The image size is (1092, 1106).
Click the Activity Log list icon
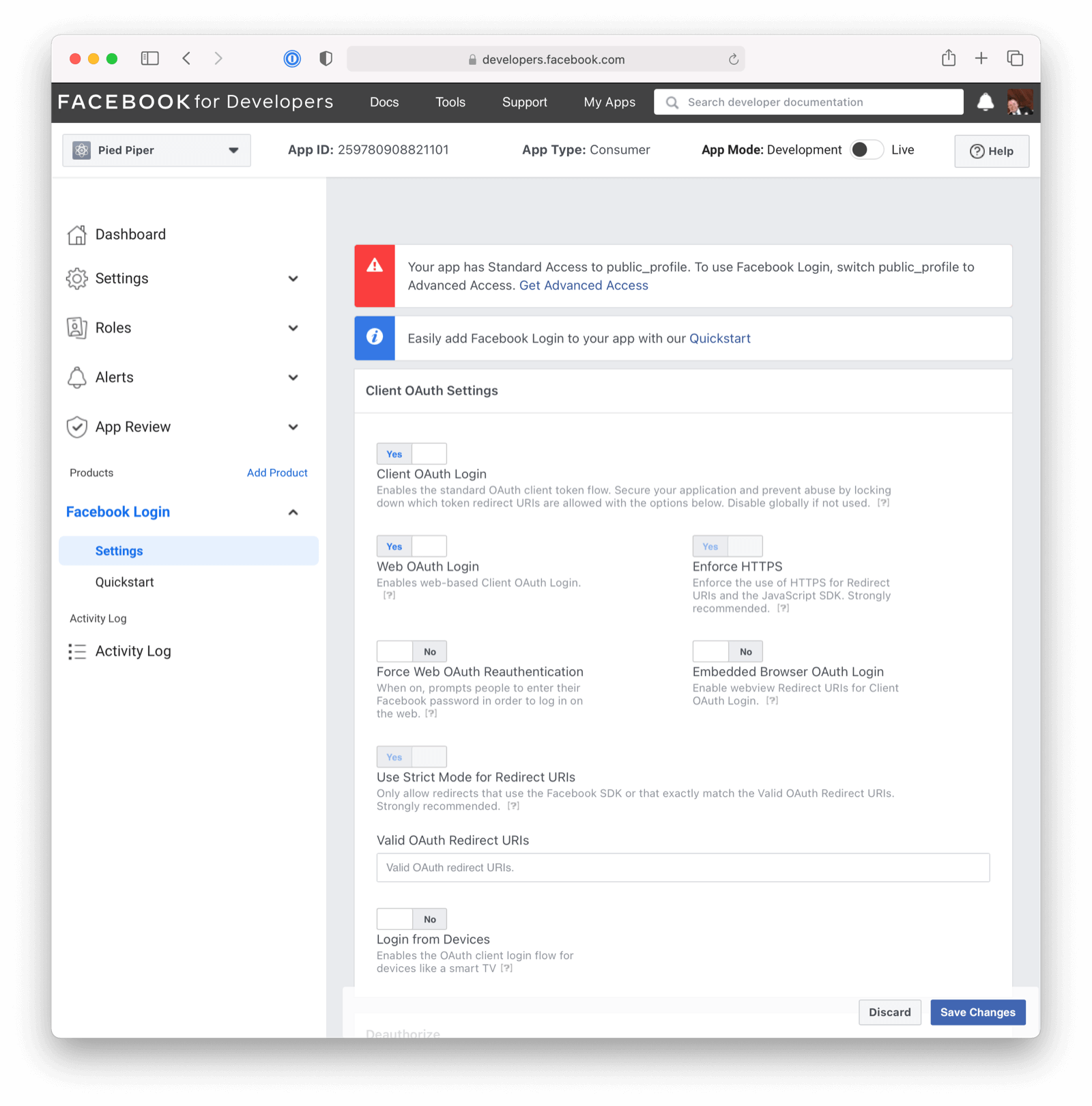click(x=77, y=651)
